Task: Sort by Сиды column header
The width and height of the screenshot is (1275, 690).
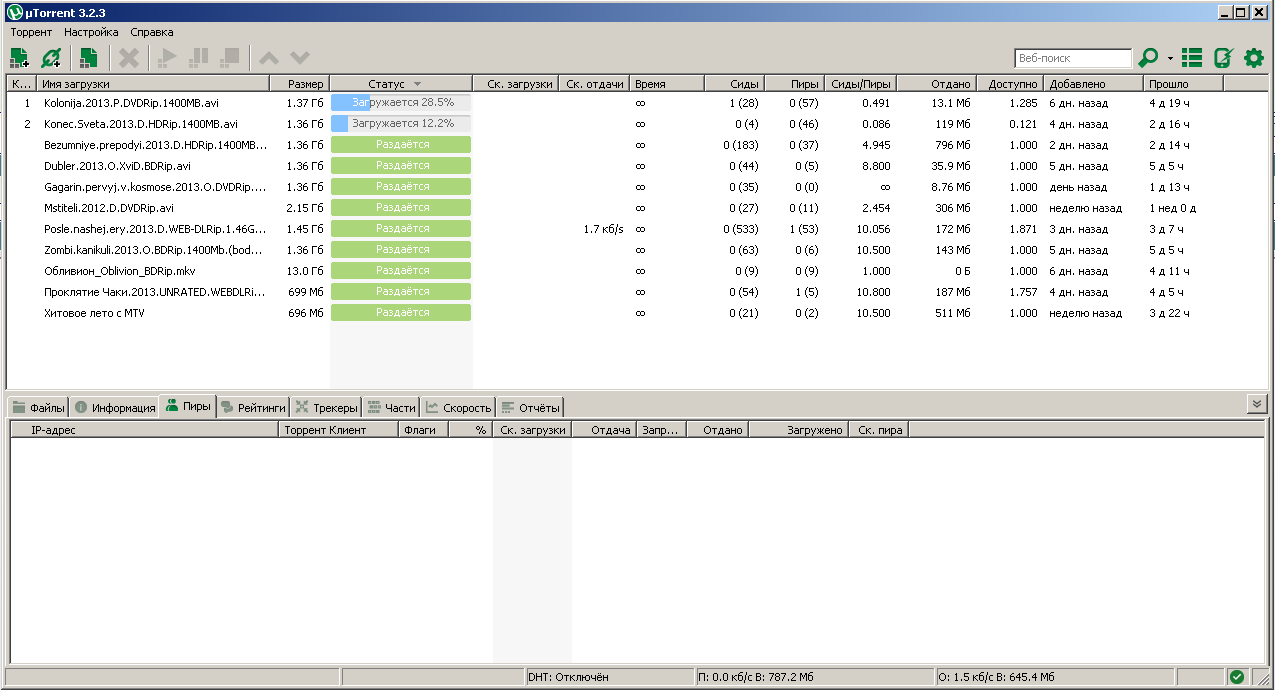Action: [734, 84]
